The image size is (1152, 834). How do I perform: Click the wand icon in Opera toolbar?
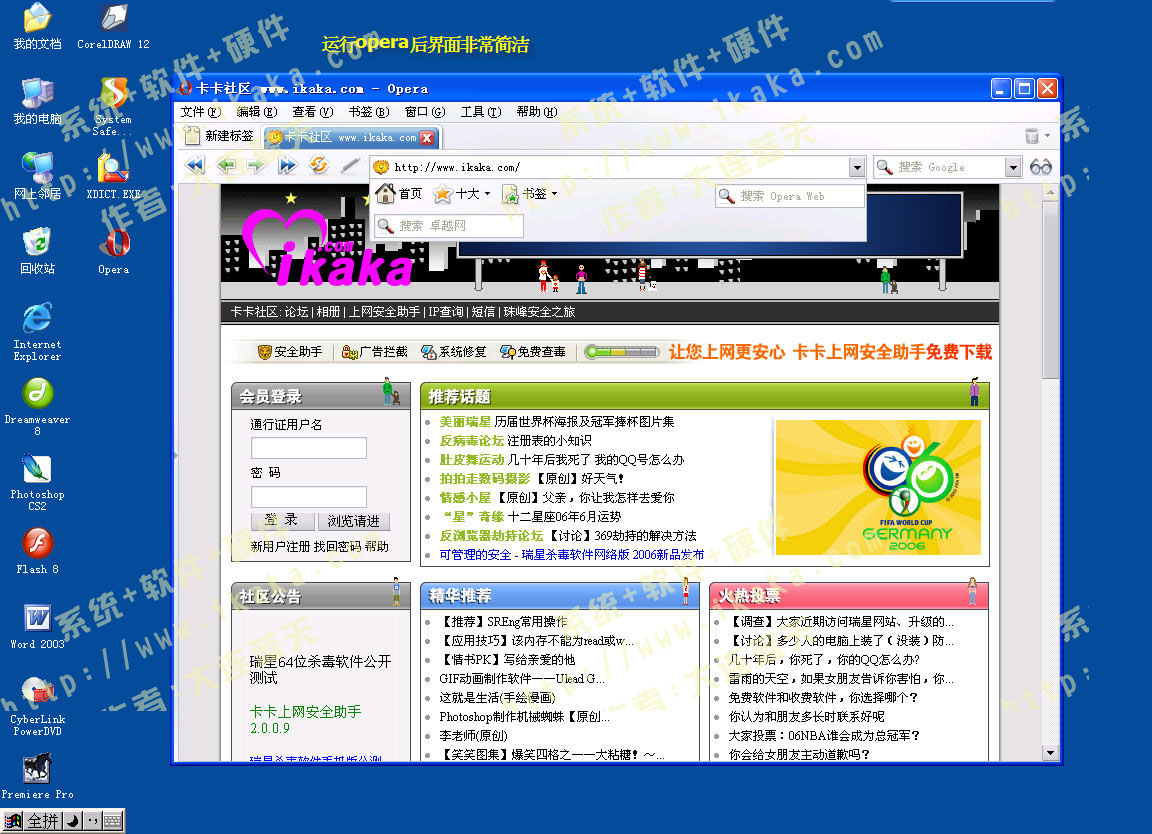(x=350, y=166)
